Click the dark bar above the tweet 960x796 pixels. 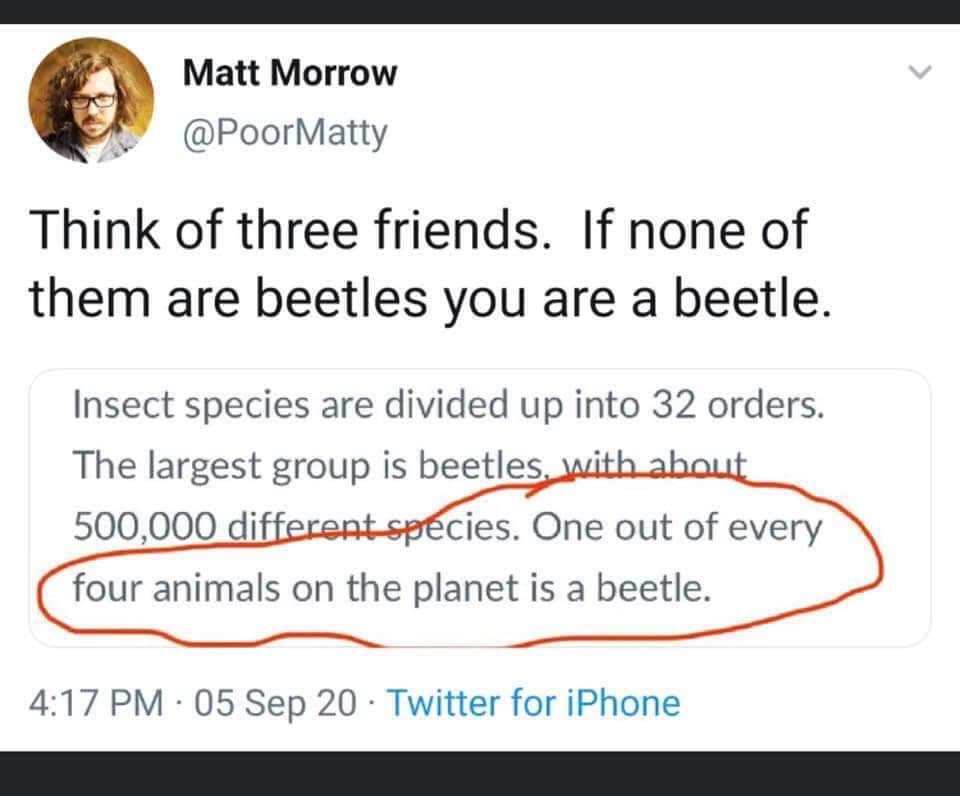(480, 11)
